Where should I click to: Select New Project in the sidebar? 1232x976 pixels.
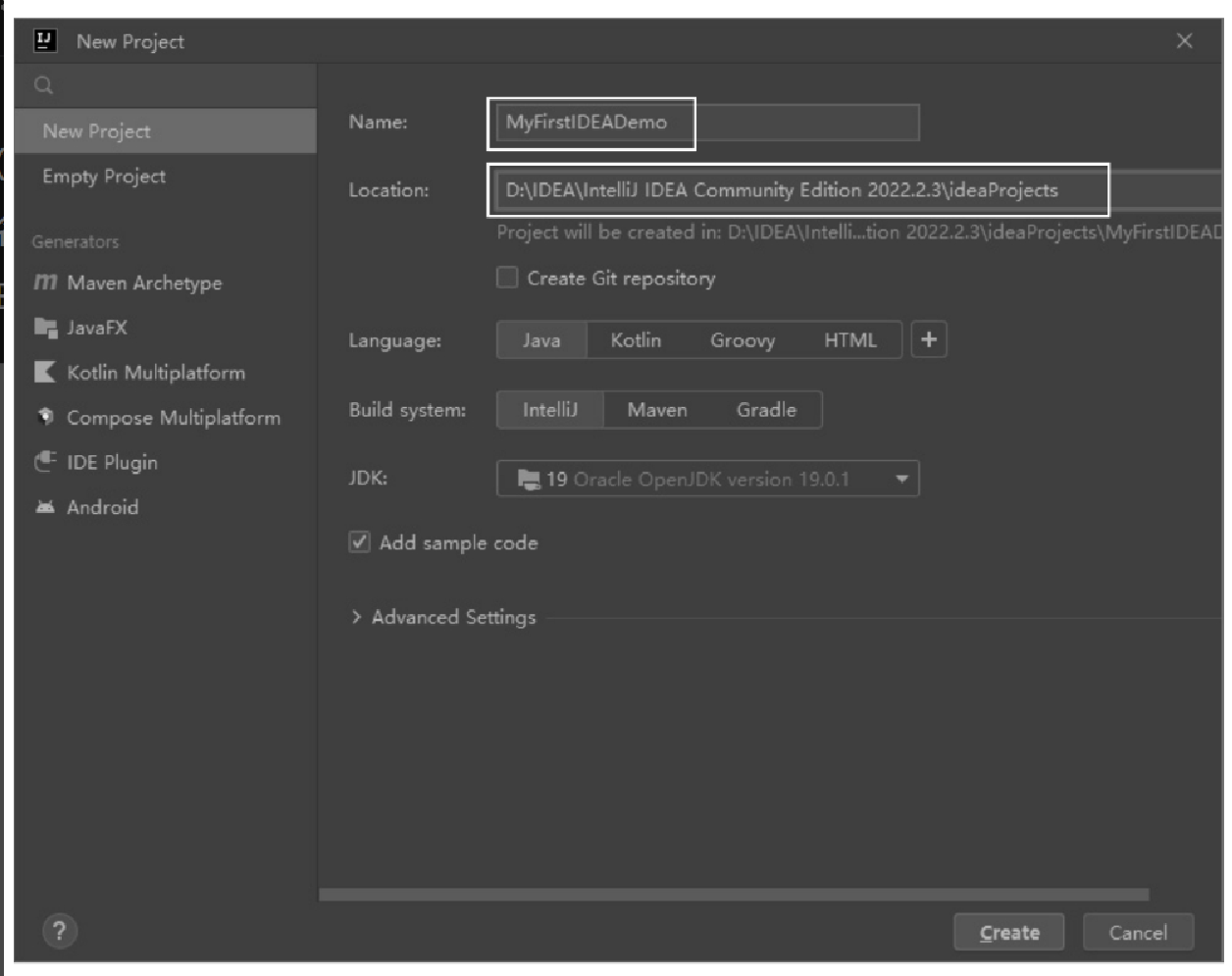(x=166, y=131)
